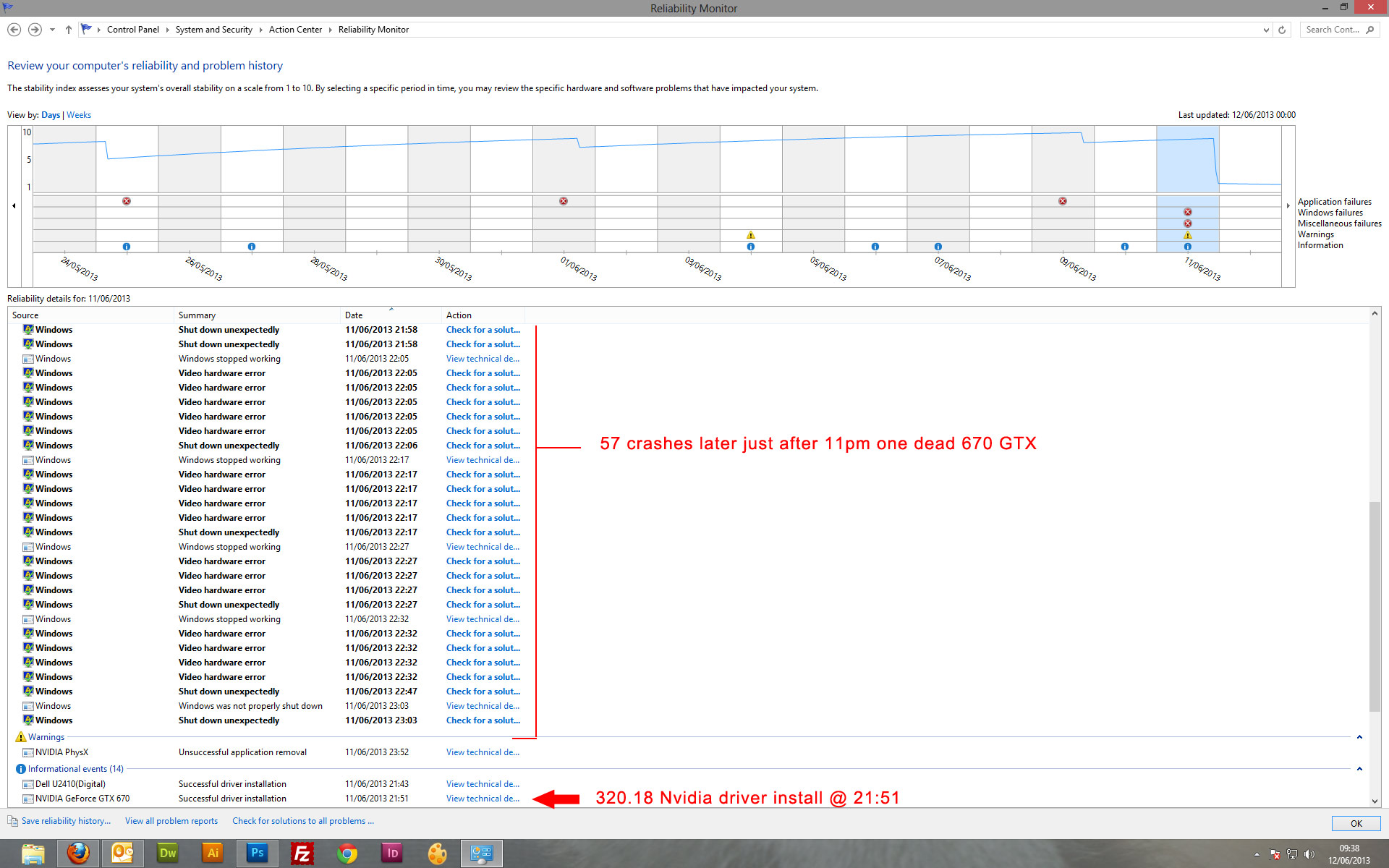Switch chart view to Weeks
1389x868 pixels.
coord(79,115)
